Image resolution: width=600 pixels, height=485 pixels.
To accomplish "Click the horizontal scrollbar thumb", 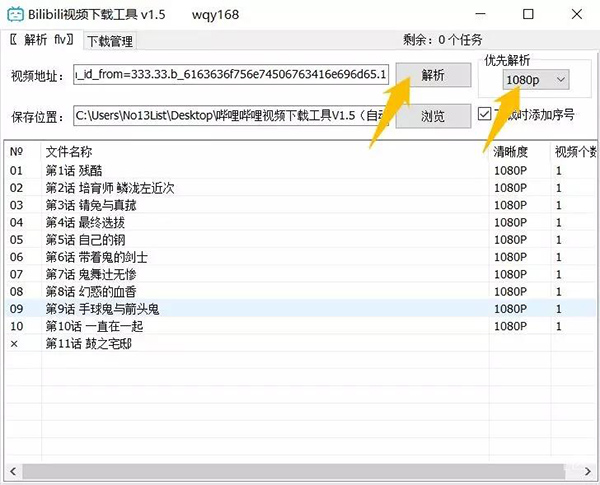I will click(294, 471).
